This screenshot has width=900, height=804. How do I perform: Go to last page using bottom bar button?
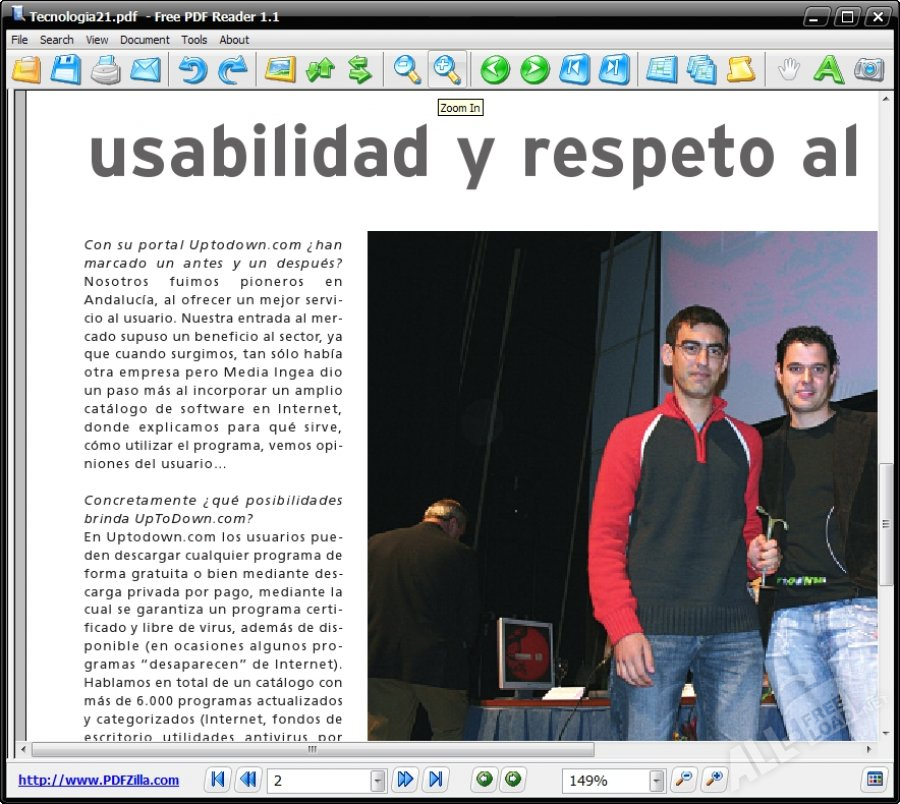click(435, 780)
